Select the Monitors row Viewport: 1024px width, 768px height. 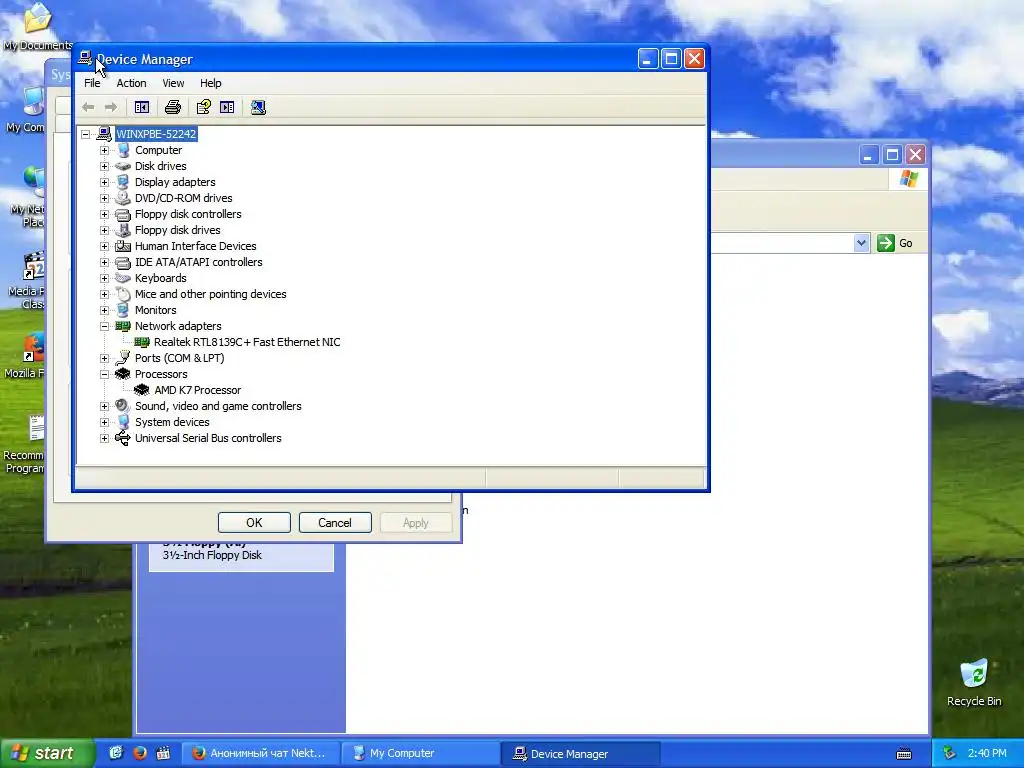tap(155, 310)
